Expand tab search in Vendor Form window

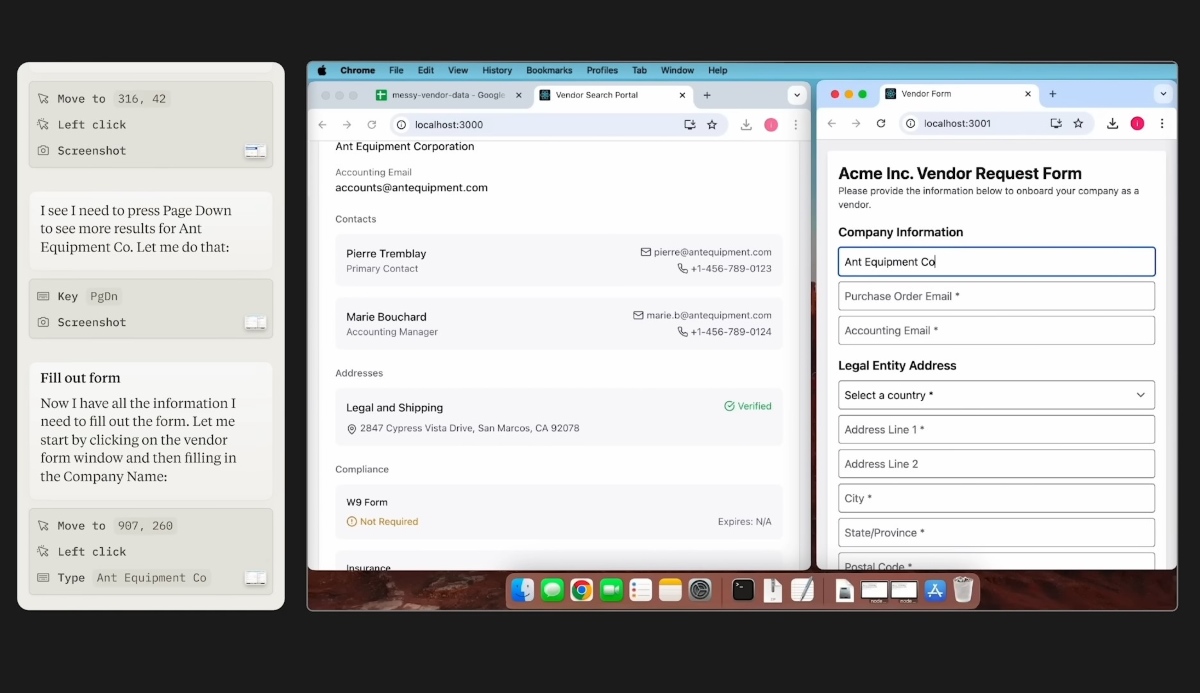(x=1162, y=94)
